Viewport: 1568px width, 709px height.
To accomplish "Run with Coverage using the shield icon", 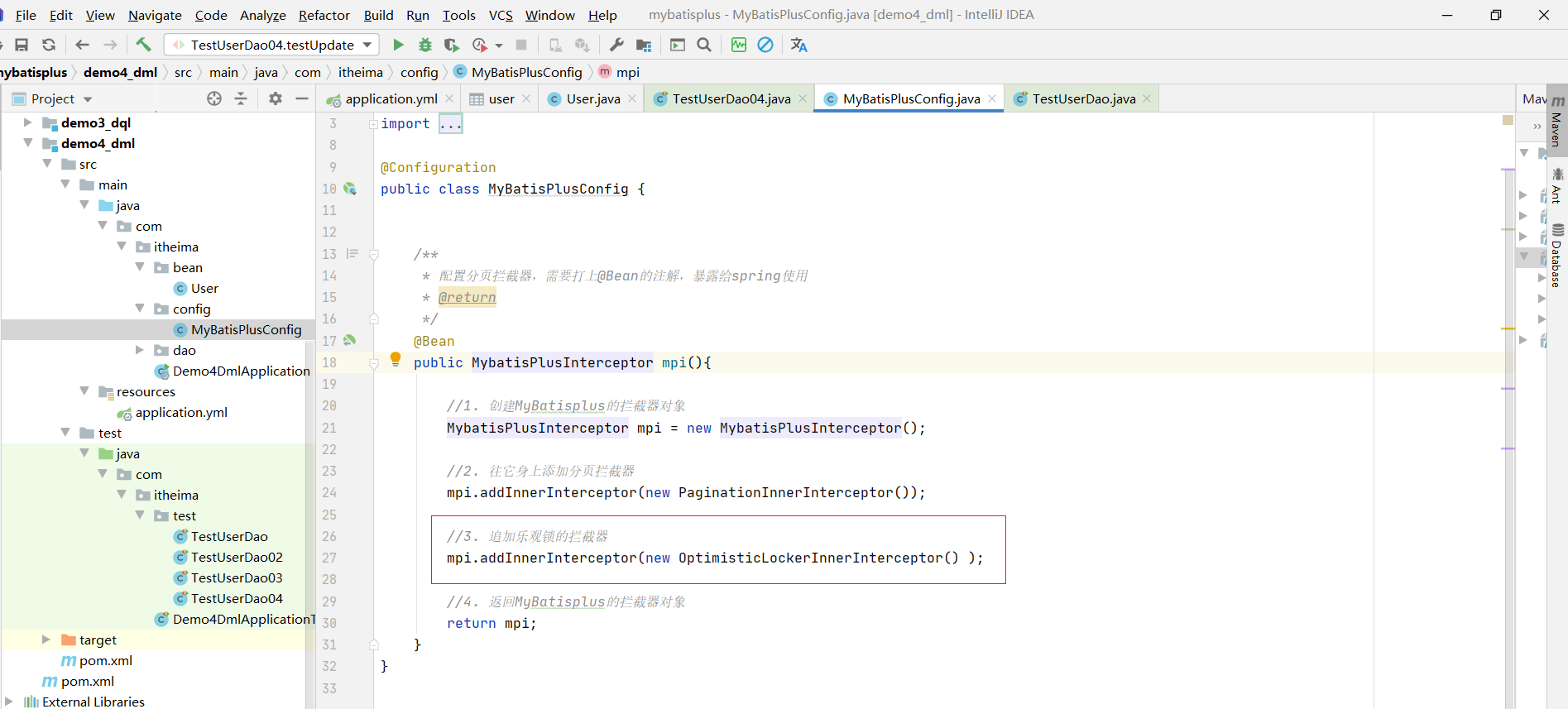I will [451, 45].
